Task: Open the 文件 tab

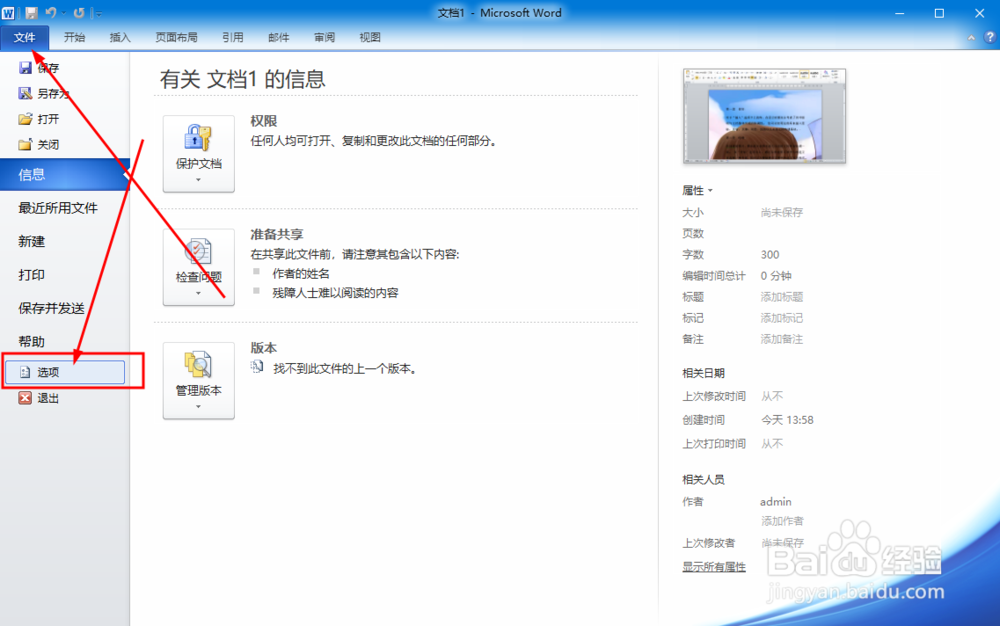Action: (x=24, y=38)
